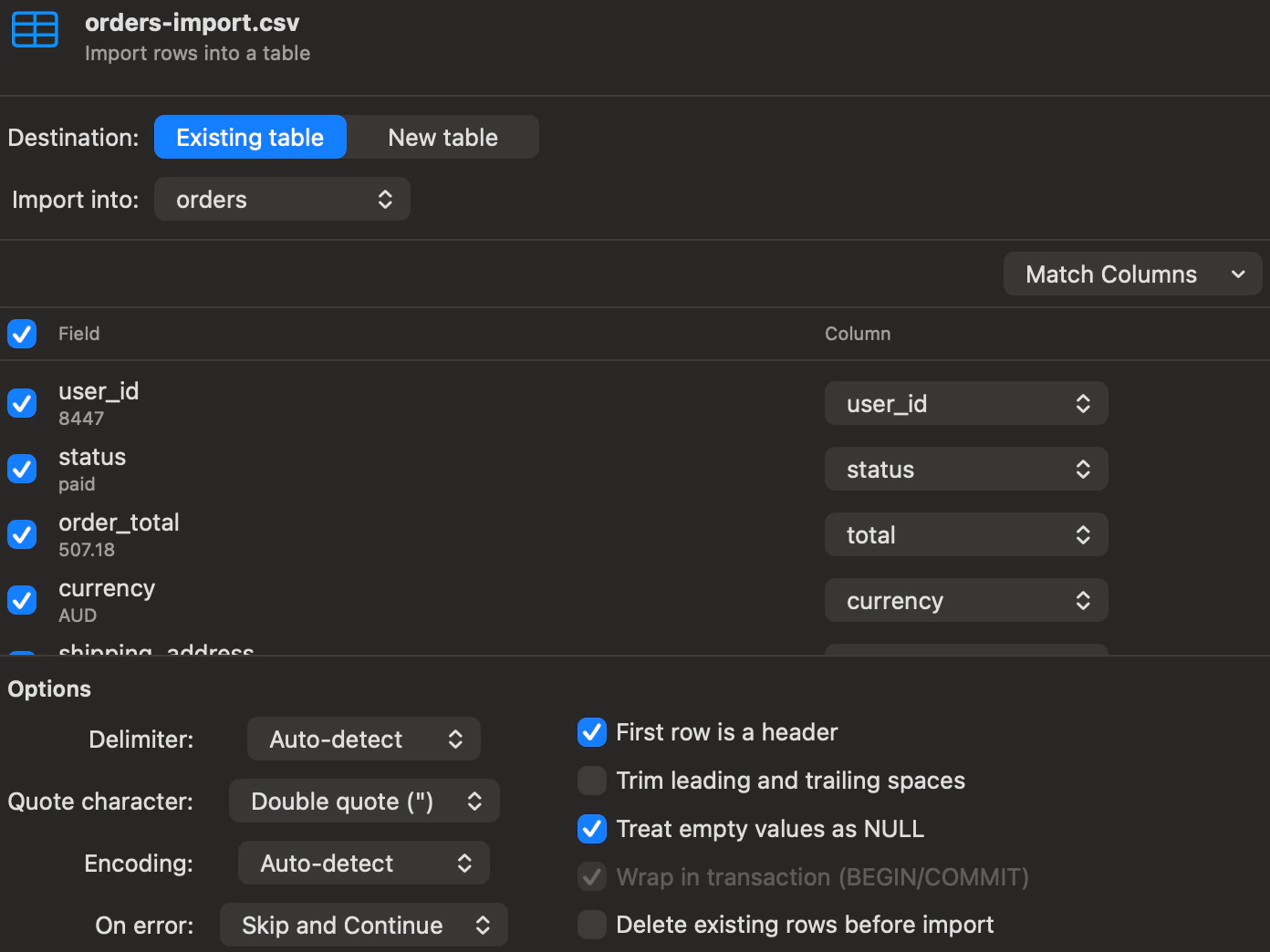Image resolution: width=1270 pixels, height=952 pixels.
Task: Switch destination to New table
Action: pyautogui.click(x=442, y=137)
